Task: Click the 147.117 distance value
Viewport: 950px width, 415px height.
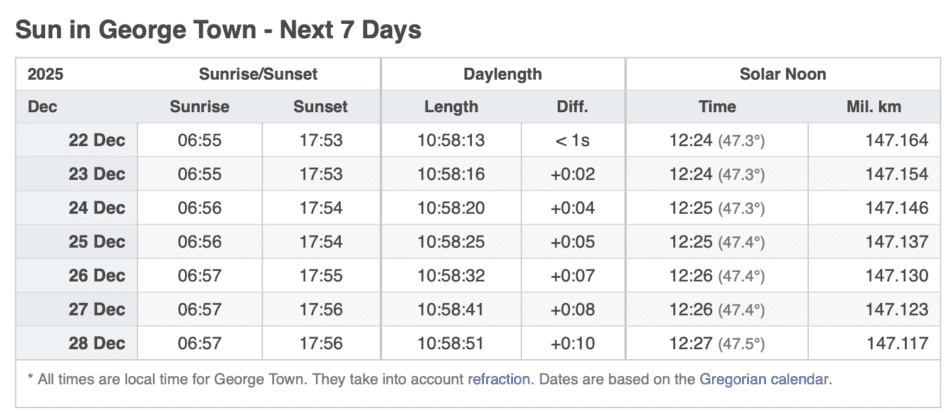Action: point(897,343)
